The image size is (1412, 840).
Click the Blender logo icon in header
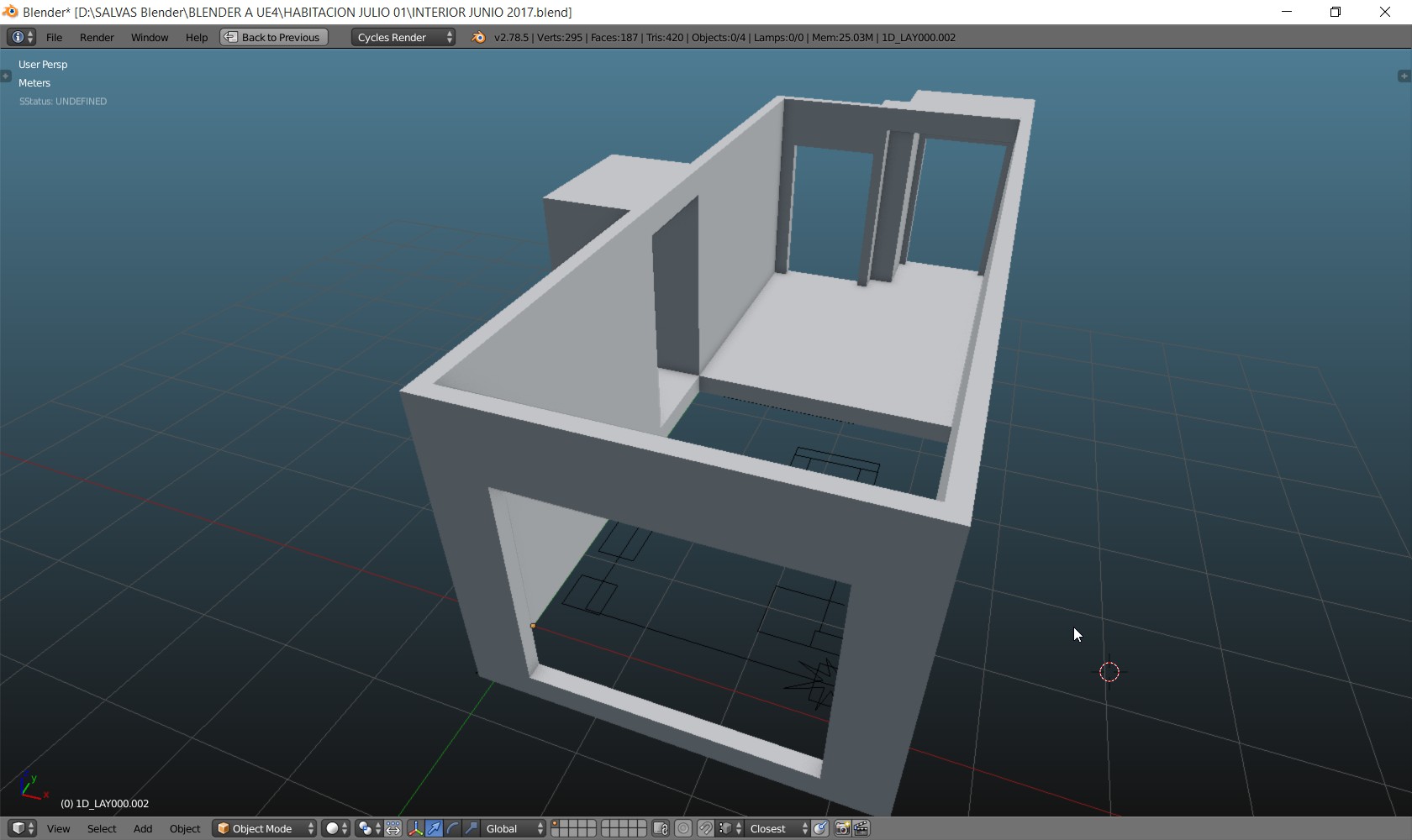pyautogui.click(x=478, y=37)
